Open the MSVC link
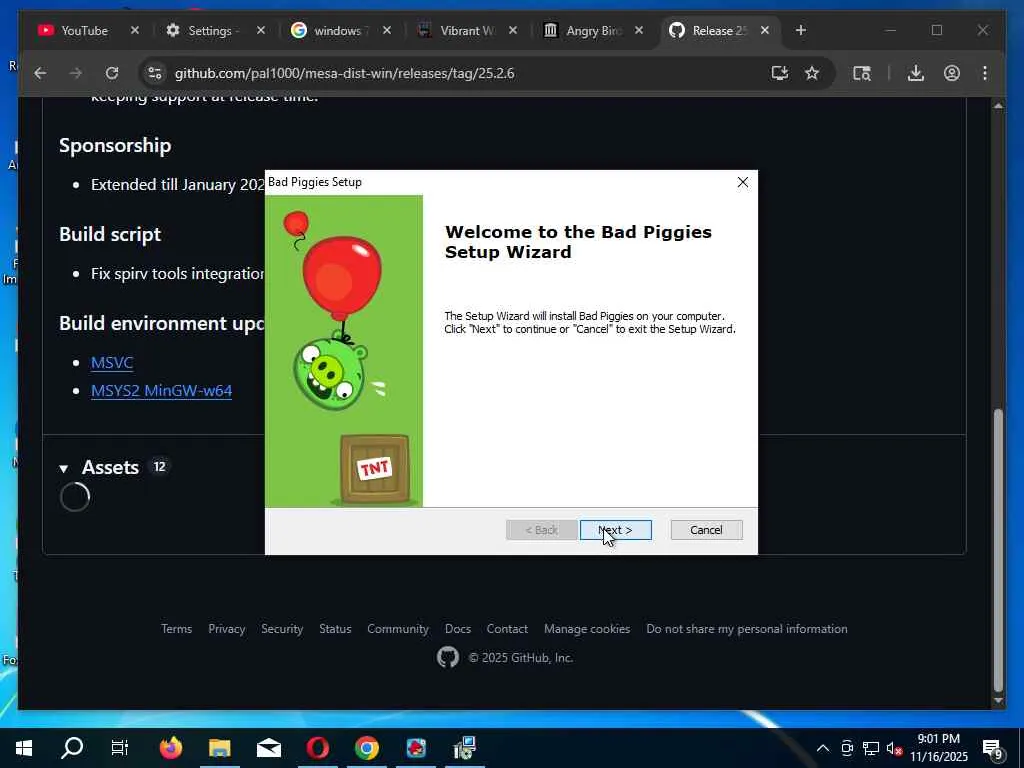 click(x=112, y=362)
